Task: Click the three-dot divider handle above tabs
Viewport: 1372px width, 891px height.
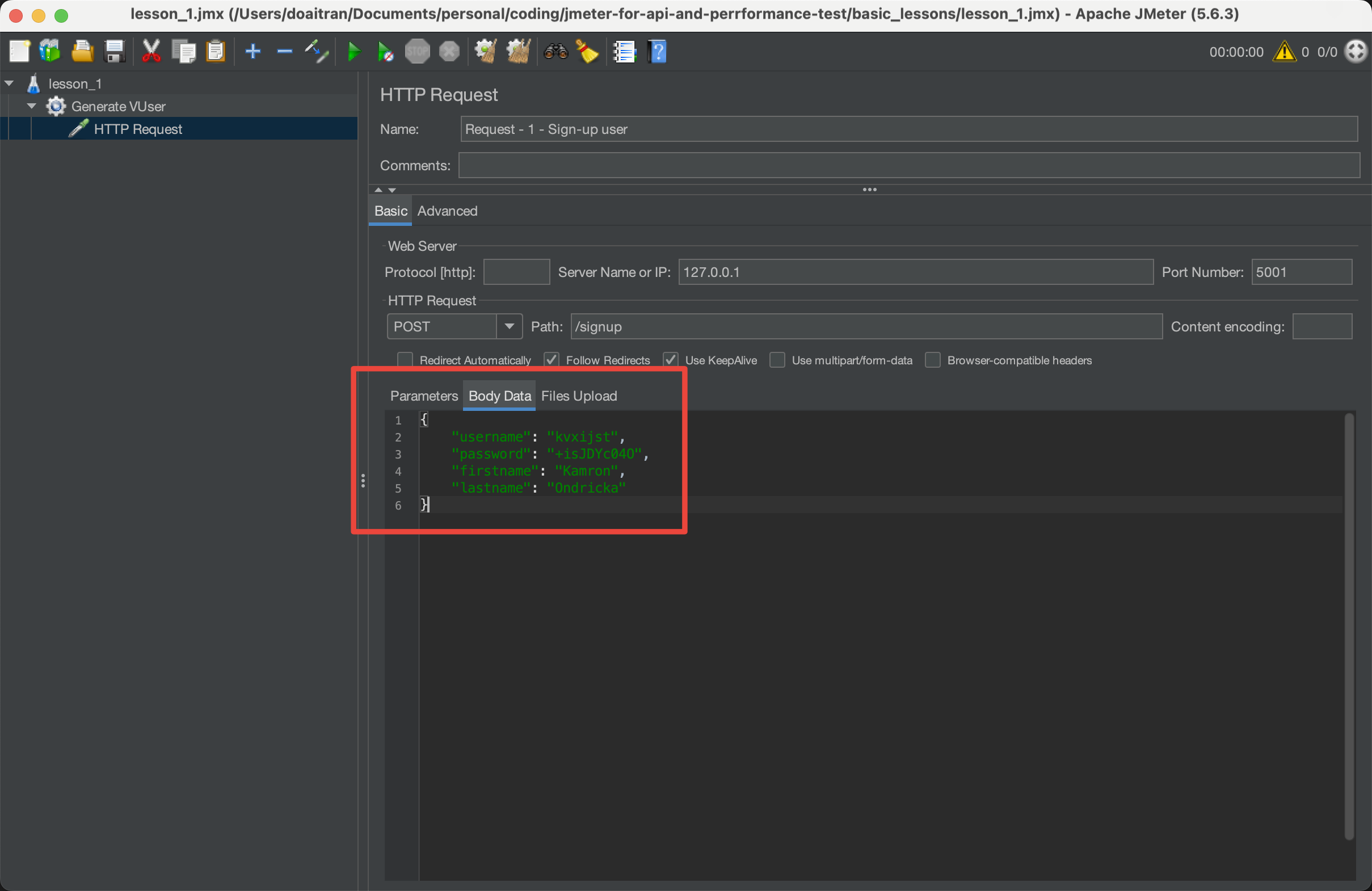Action: 869,190
